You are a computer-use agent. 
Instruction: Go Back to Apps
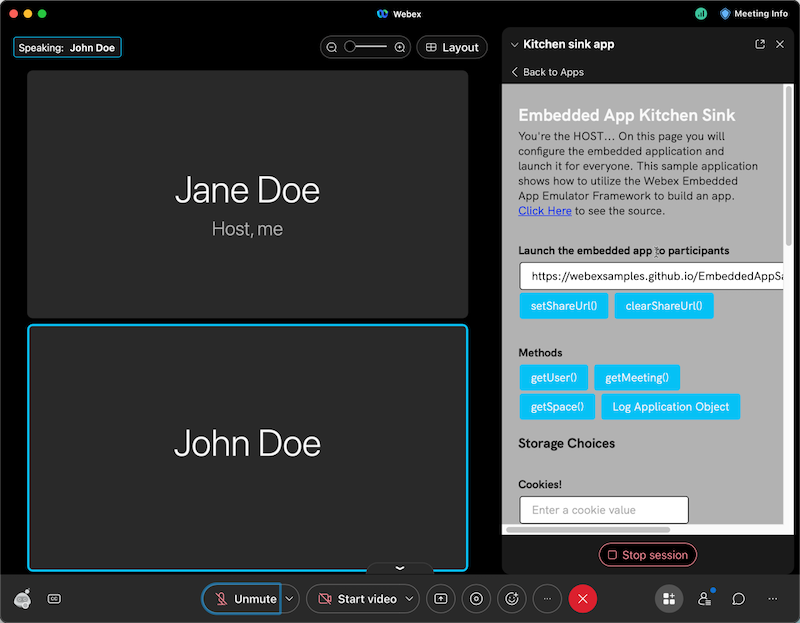[x=547, y=72]
